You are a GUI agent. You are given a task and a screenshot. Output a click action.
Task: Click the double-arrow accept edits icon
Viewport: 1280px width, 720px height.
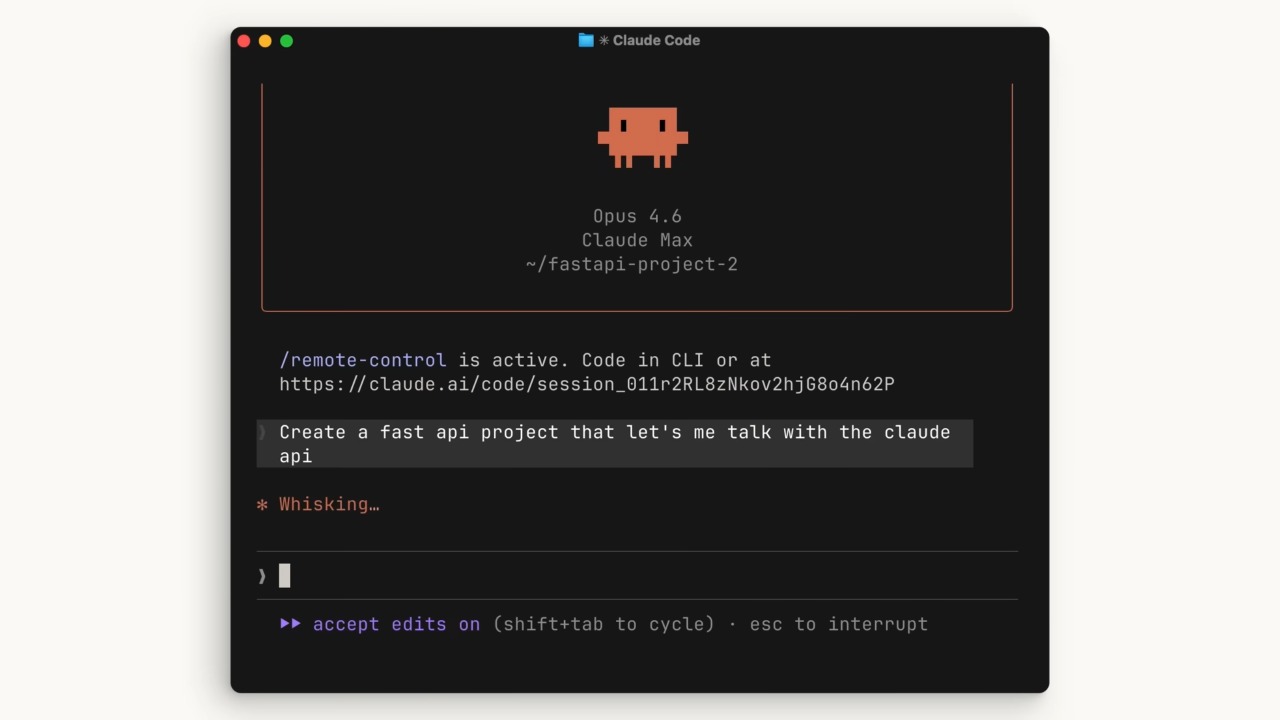pos(290,623)
